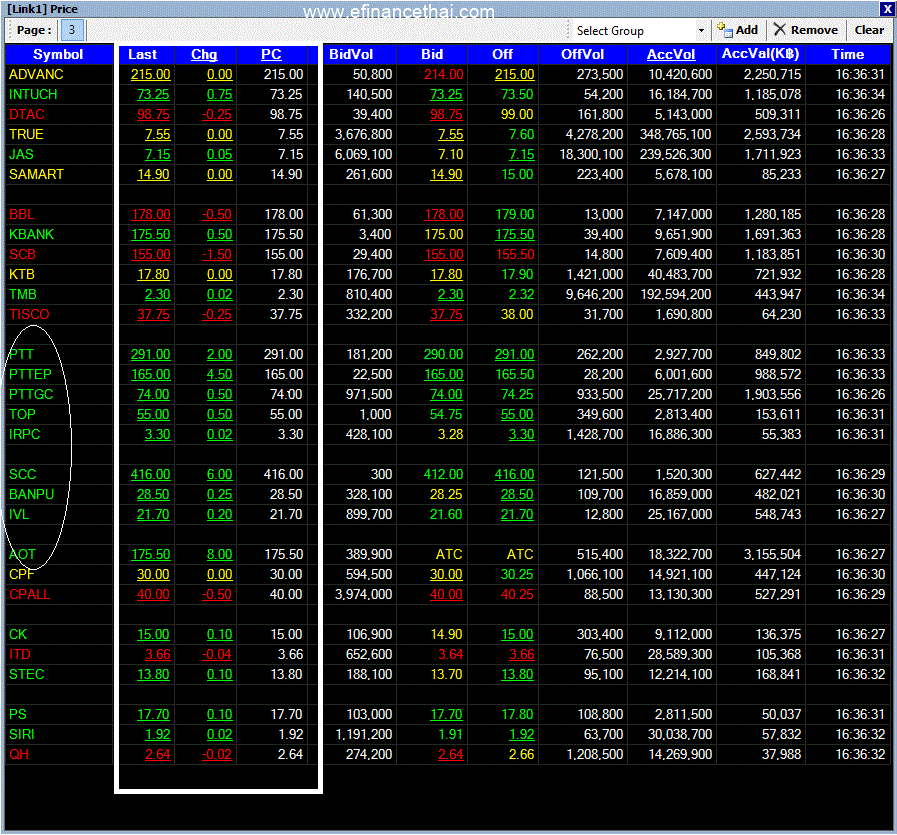Click AOT AccVal 3,155,504

[x=772, y=555]
